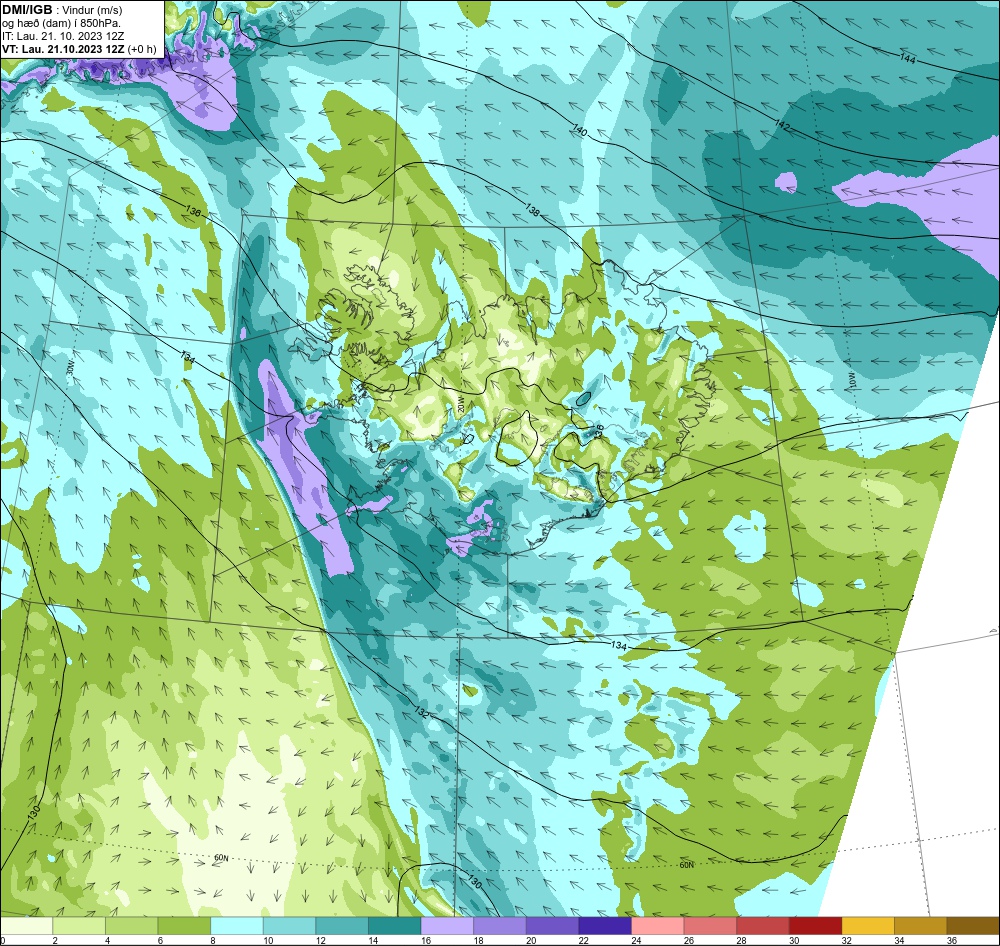This screenshot has height=946, width=1000.
Task: Select the "140" contour label
Action: coord(579,131)
